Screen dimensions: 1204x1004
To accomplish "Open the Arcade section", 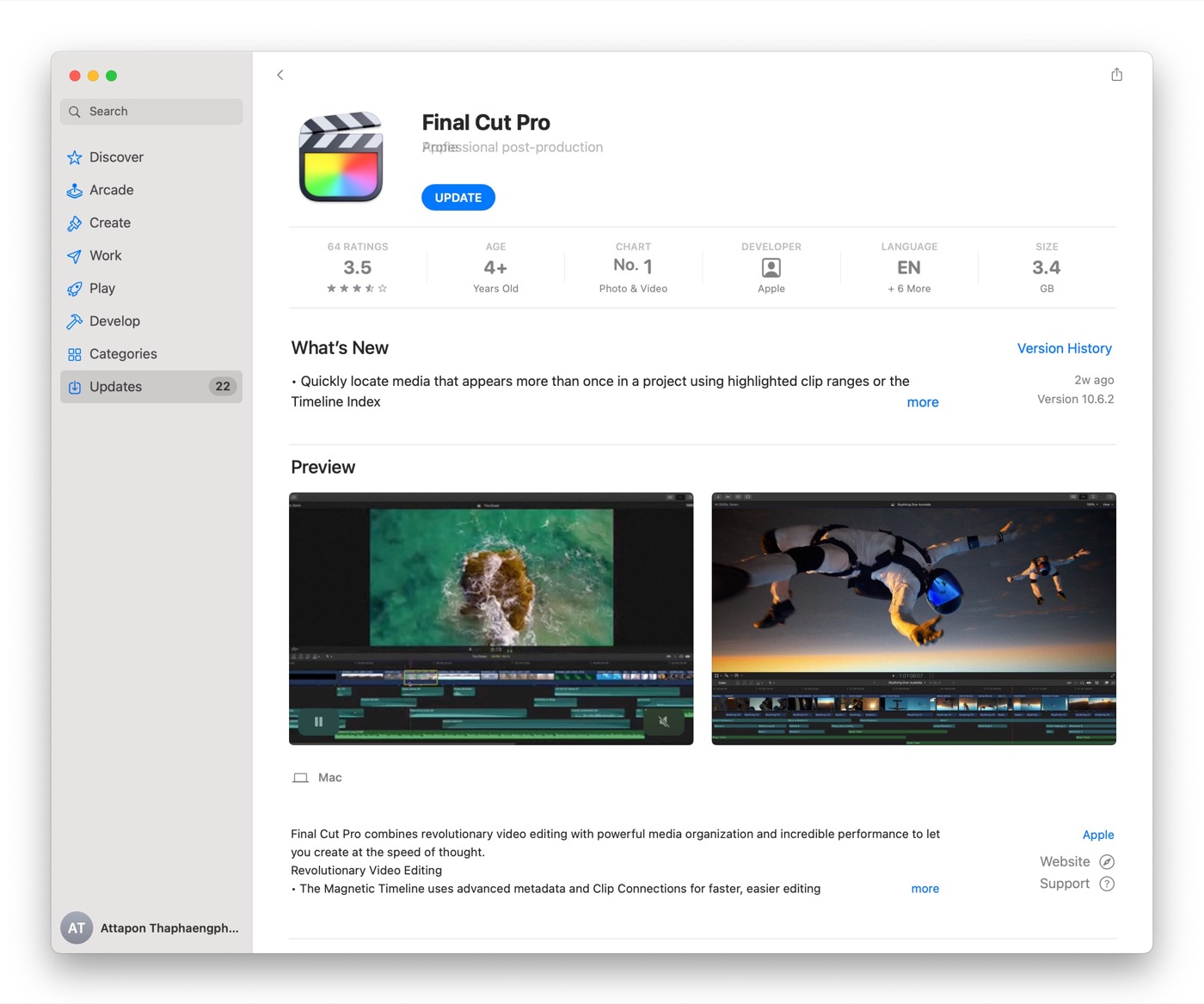I will (151, 190).
